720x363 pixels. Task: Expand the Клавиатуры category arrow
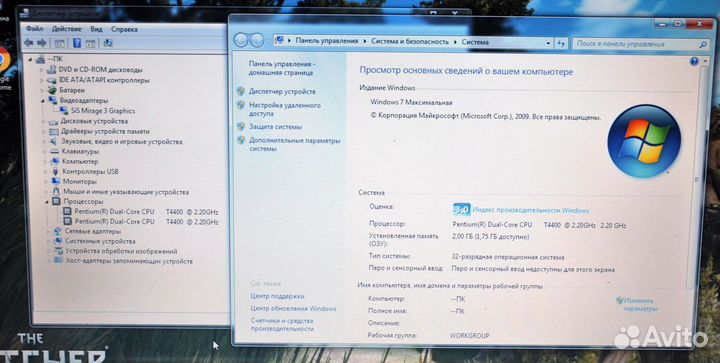coord(45,151)
